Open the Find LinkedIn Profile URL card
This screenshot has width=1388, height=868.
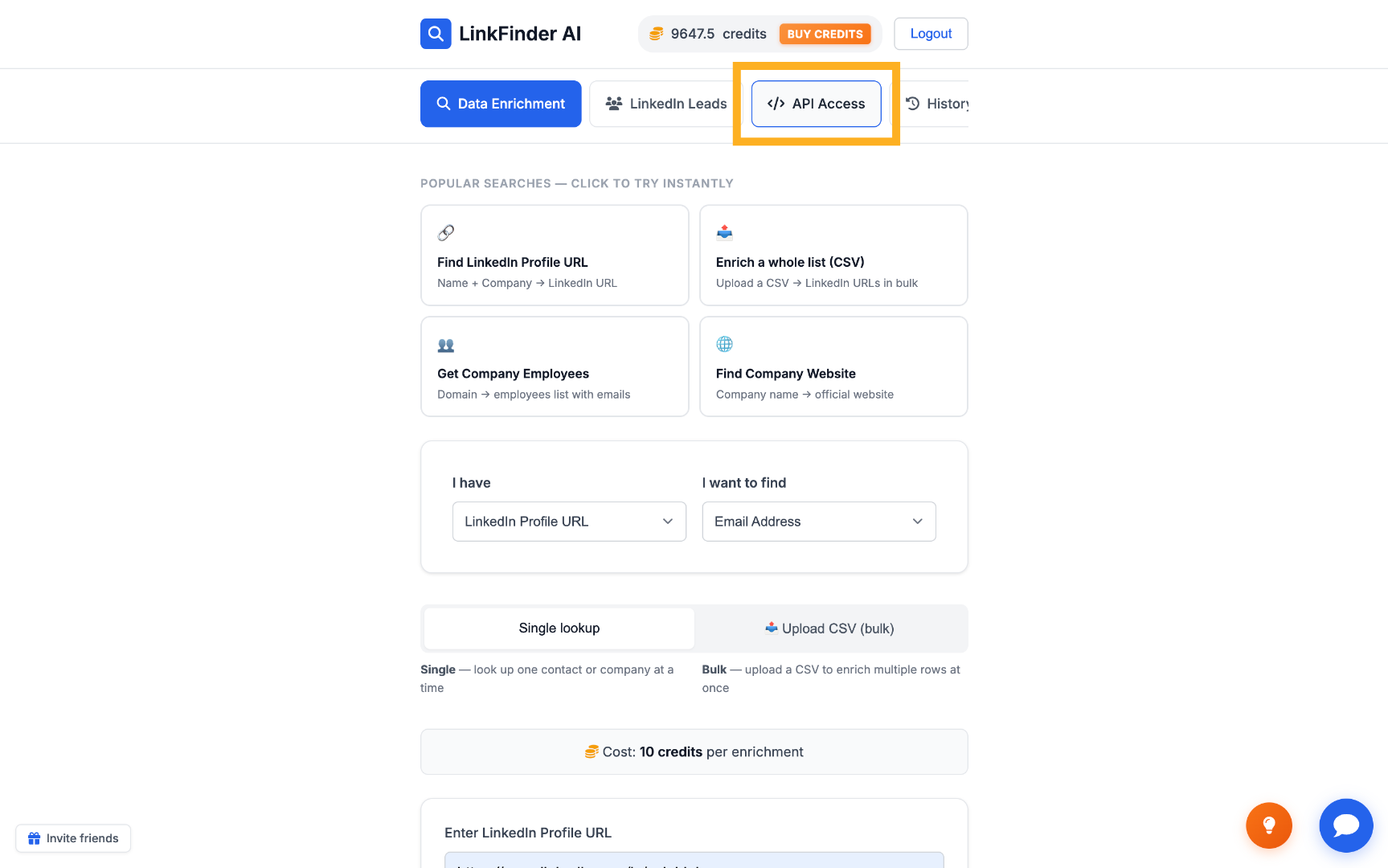[555, 256]
